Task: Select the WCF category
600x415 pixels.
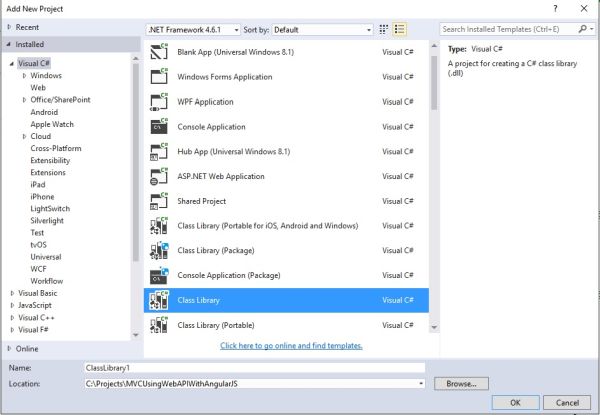Action: (x=38, y=269)
